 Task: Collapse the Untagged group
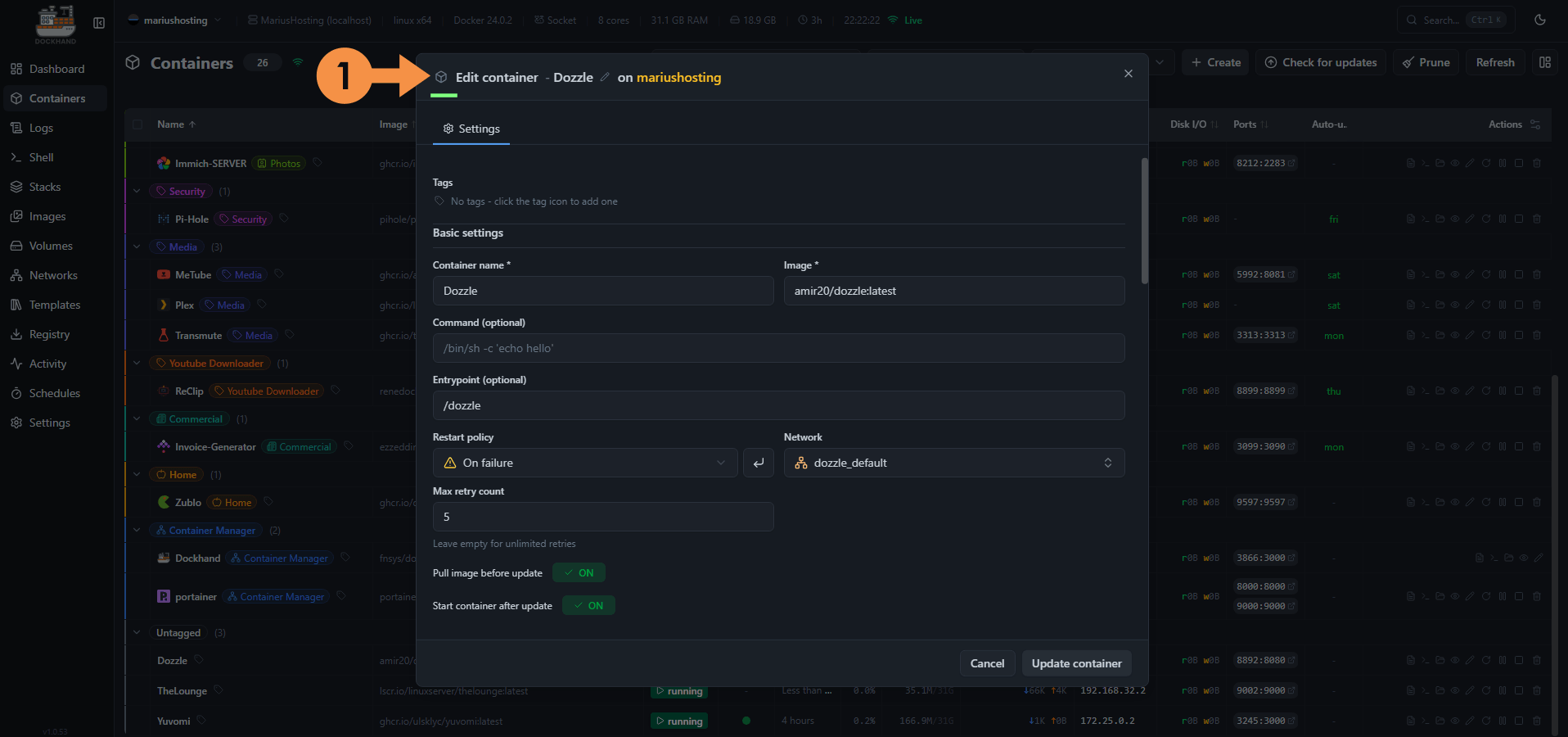(x=137, y=632)
